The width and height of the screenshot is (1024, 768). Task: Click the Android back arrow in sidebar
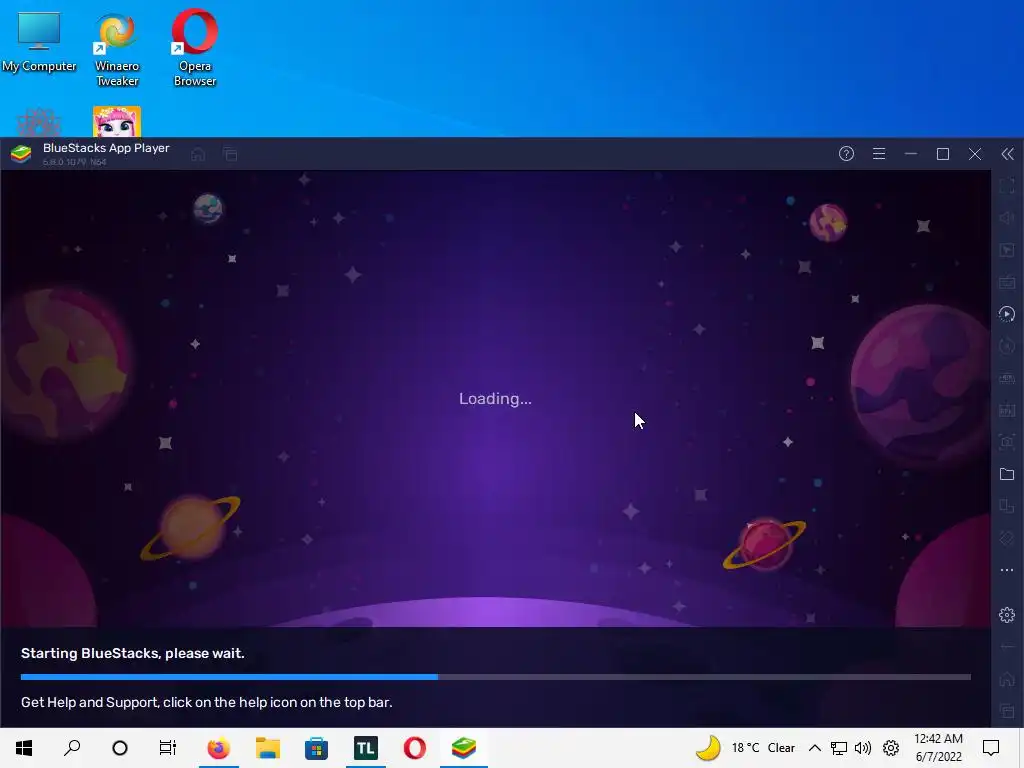coord(1007,647)
